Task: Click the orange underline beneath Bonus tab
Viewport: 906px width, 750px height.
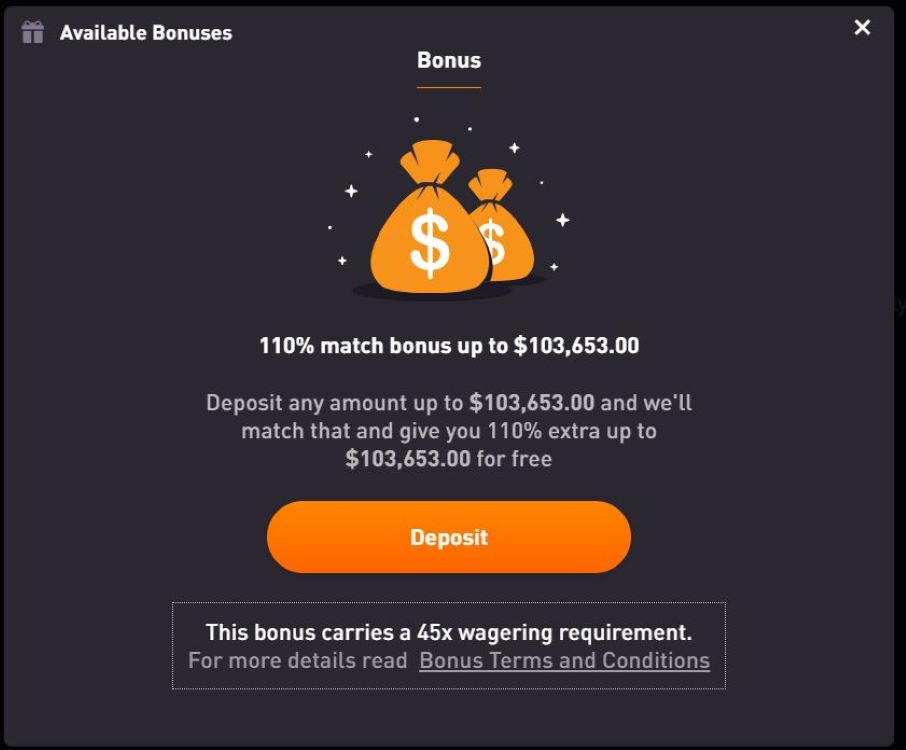Action: [x=449, y=88]
